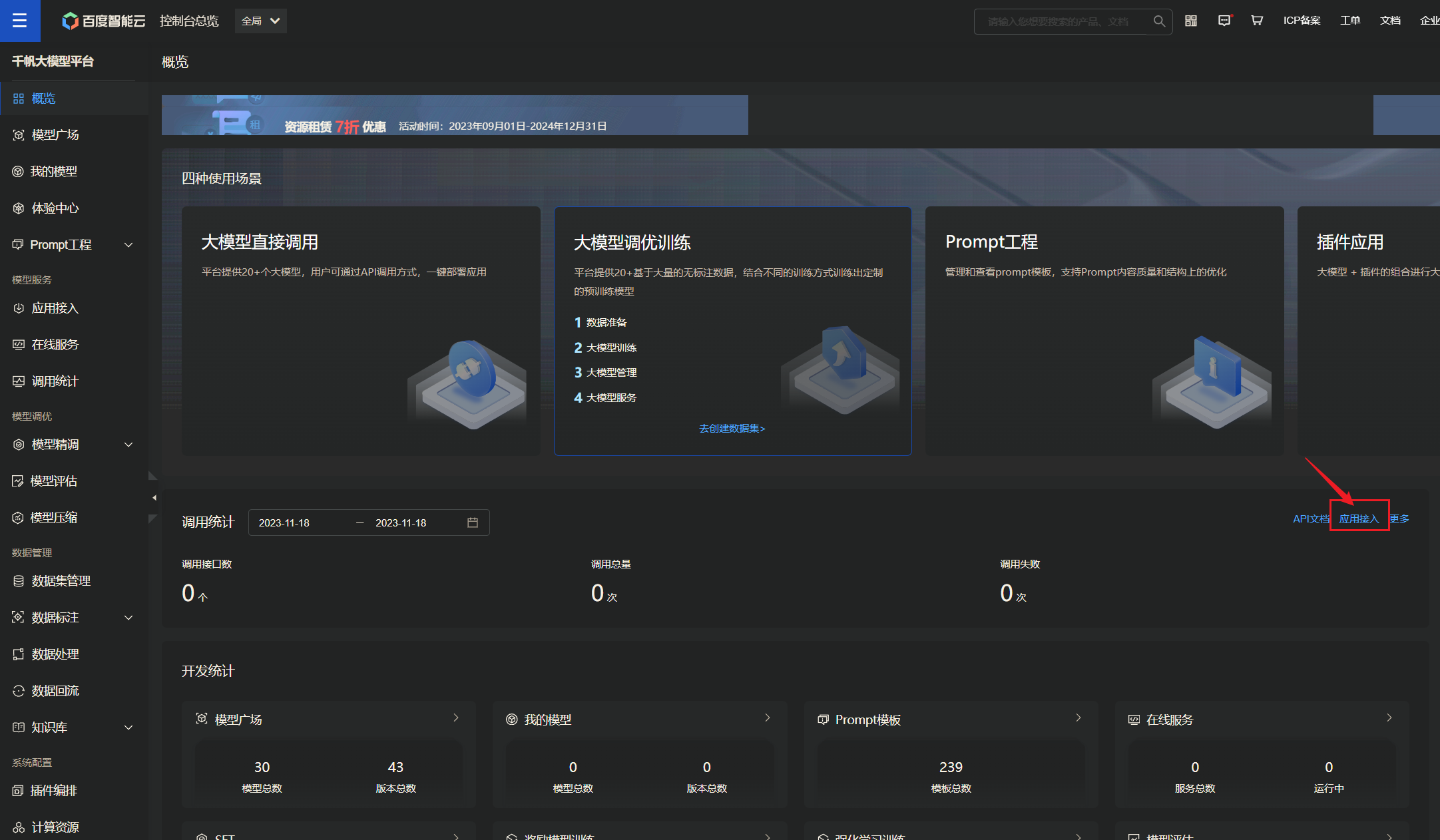
Task: Click step 1 数据准备 text
Action: tap(606, 322)
